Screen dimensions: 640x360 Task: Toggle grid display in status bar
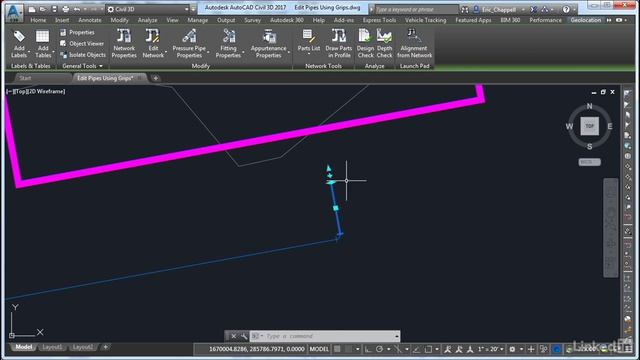337,349
